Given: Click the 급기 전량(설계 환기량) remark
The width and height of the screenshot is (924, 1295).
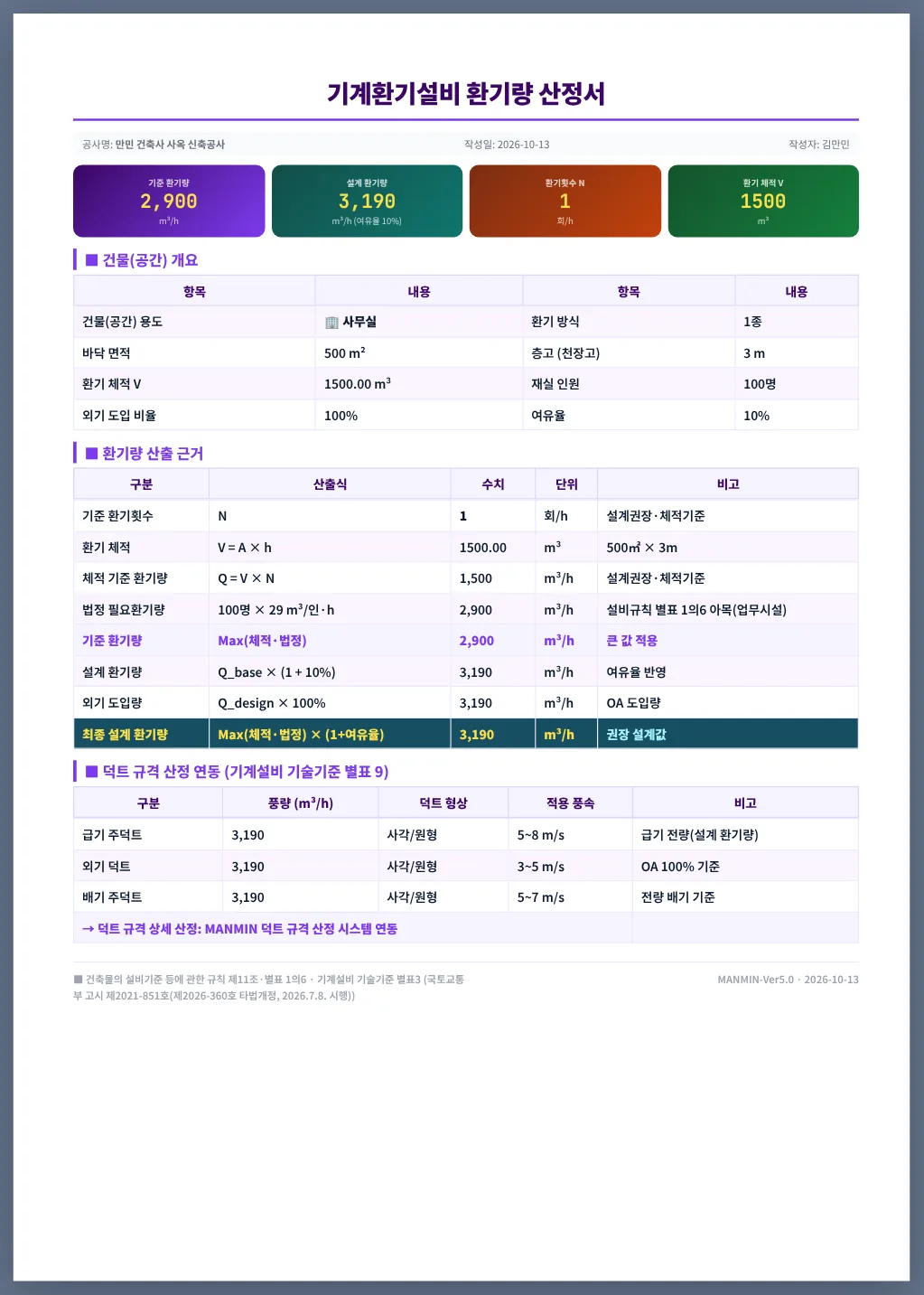Looking at the screenshot, I should 700,835.
